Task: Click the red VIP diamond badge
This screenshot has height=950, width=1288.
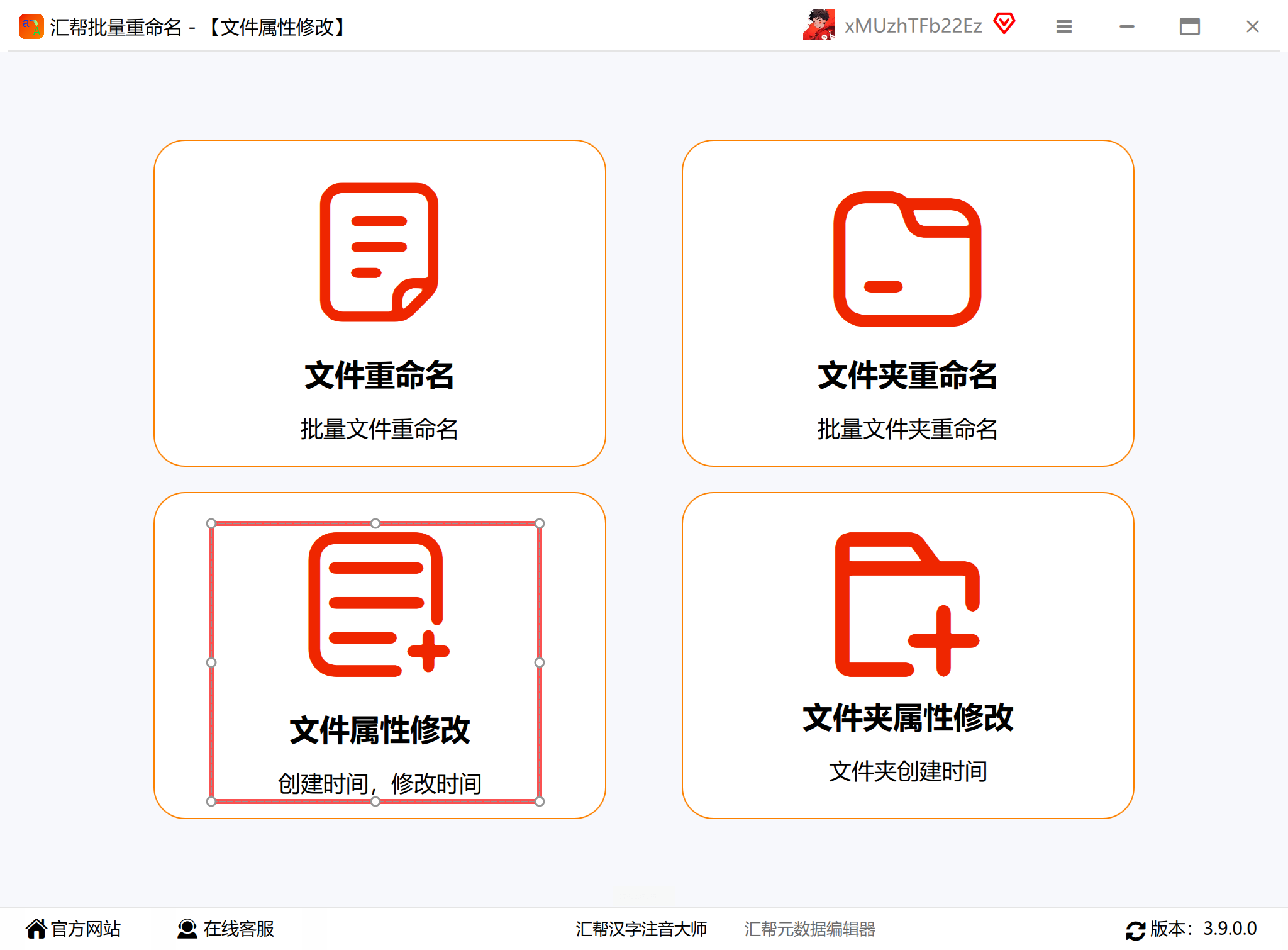Action: pos(1004,24)
